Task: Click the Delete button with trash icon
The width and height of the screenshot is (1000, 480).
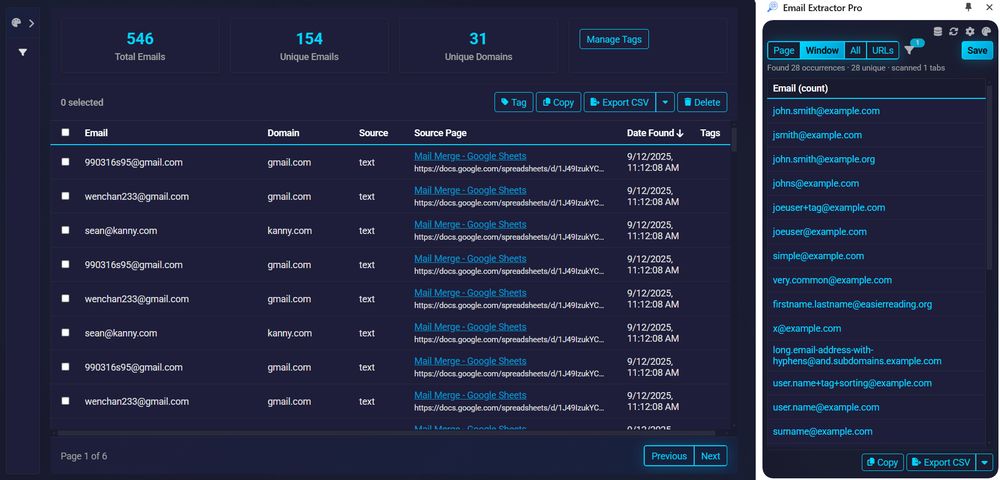Action: click(702, 102)
